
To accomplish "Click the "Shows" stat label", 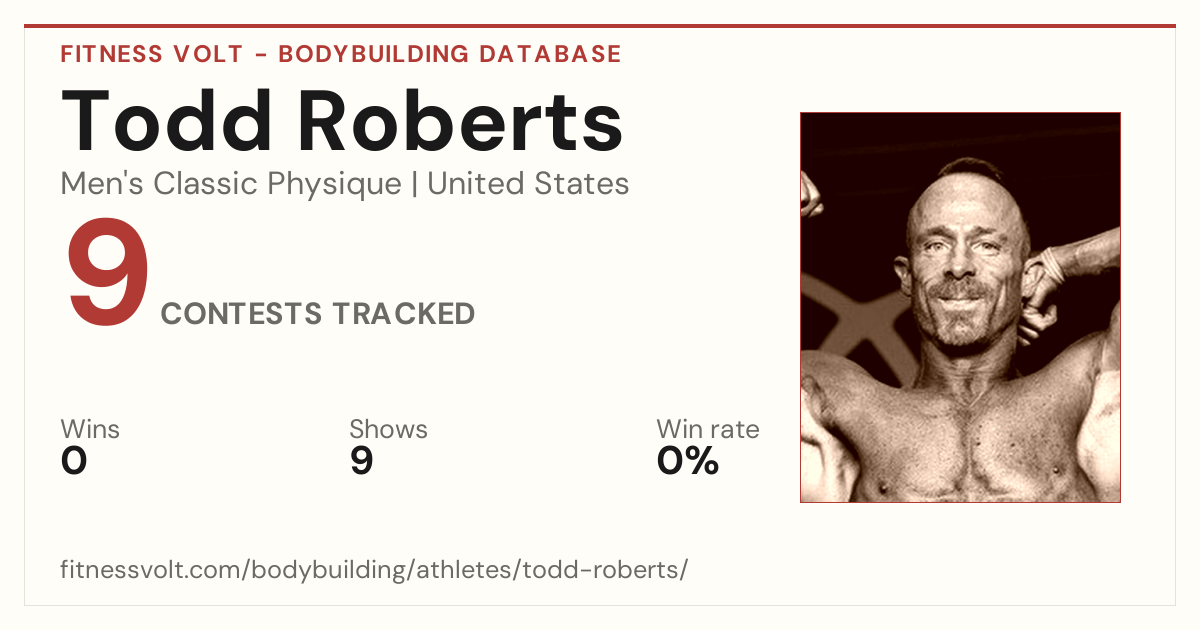I will tap(388, 429).
